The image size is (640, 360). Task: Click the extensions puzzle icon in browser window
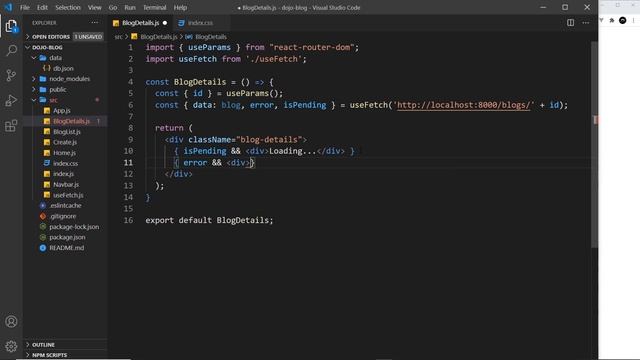coord(611,20)
